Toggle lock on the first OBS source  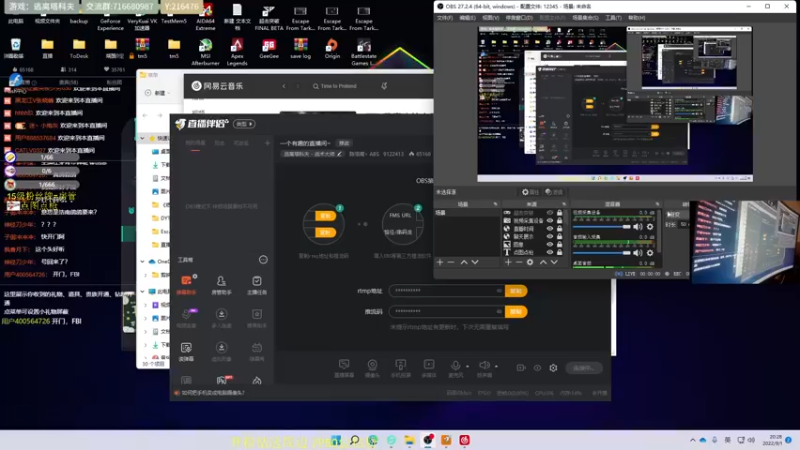pyautogui.click(x=560, y=213)
